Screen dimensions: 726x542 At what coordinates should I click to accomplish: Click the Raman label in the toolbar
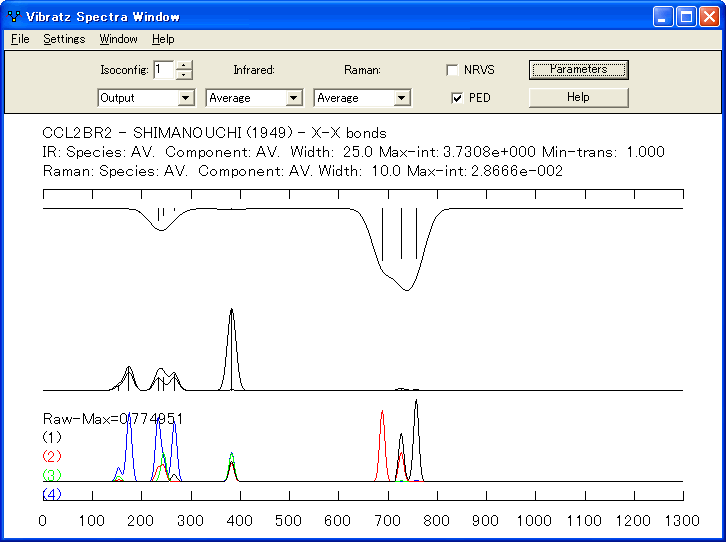tap(362, 70)
